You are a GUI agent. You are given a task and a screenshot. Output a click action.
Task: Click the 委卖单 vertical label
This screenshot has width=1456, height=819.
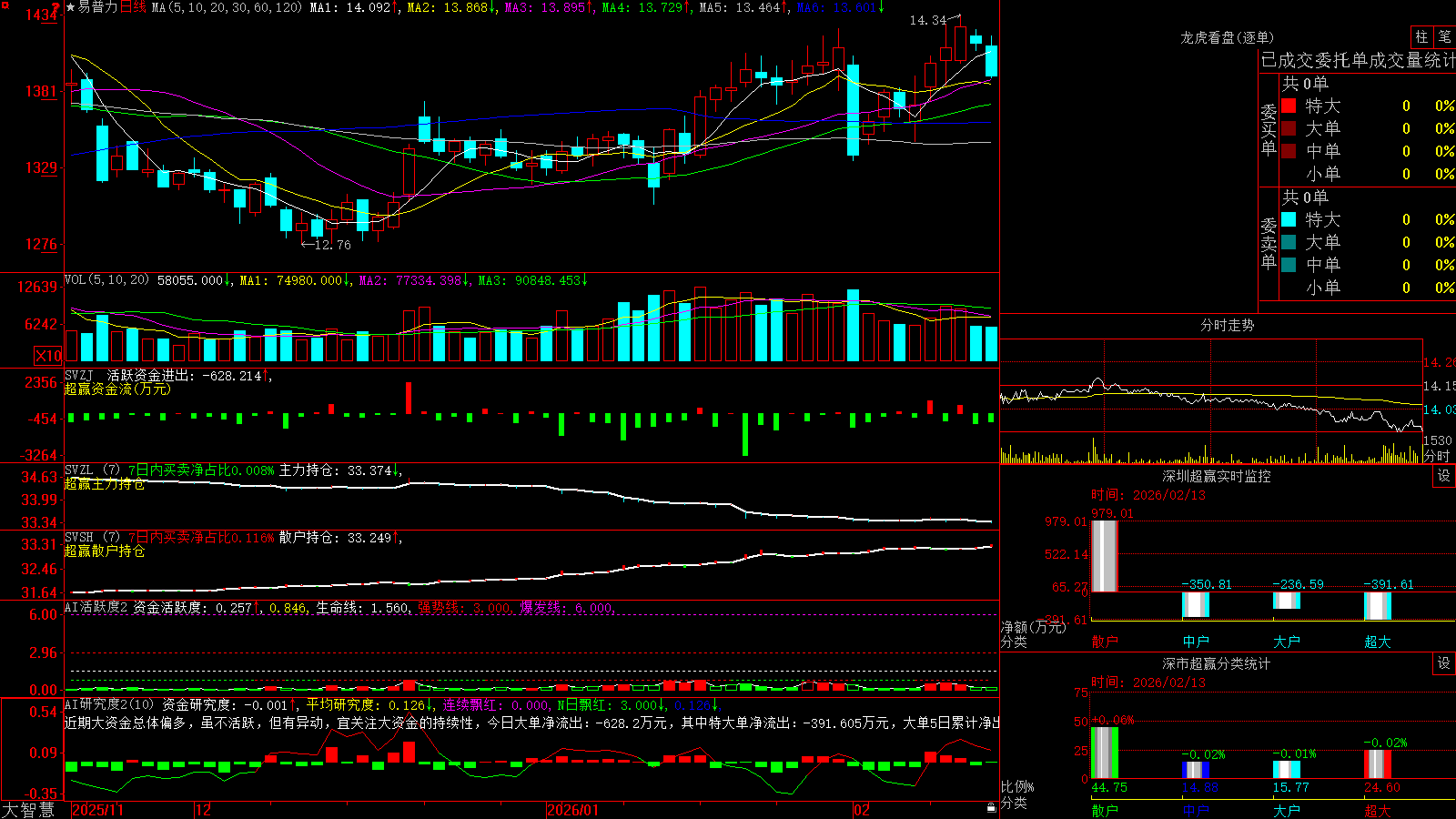[x=1269, y=244]
